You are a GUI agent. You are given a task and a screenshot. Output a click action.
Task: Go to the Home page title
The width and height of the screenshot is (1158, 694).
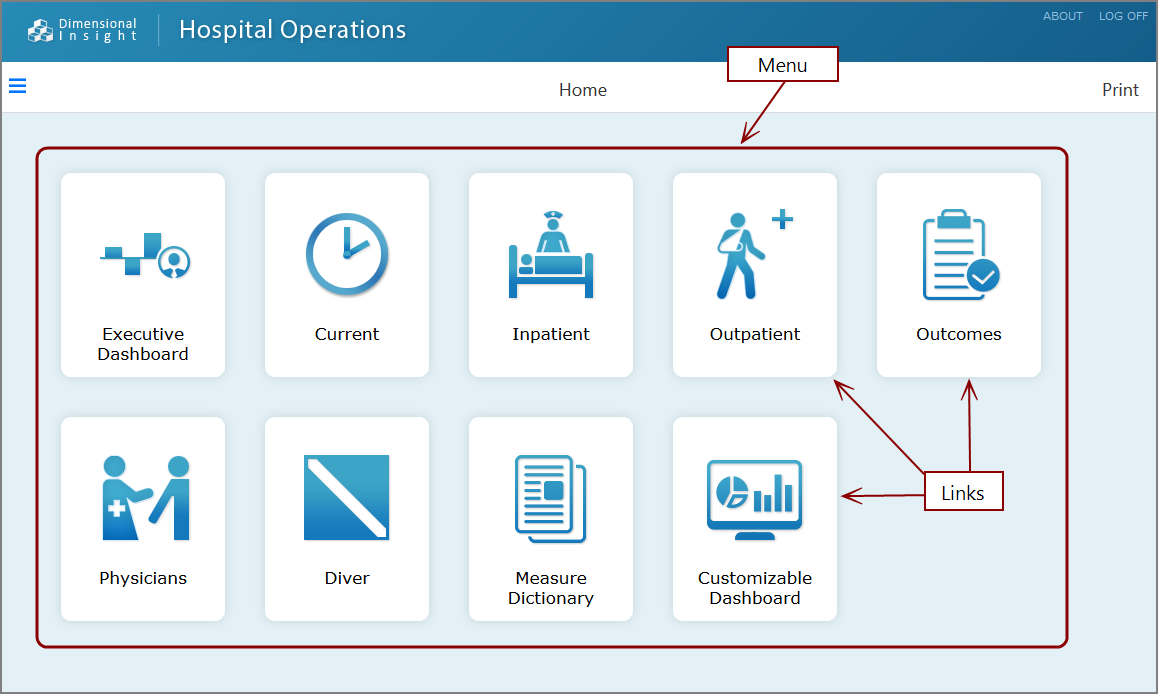coord(582,90)
